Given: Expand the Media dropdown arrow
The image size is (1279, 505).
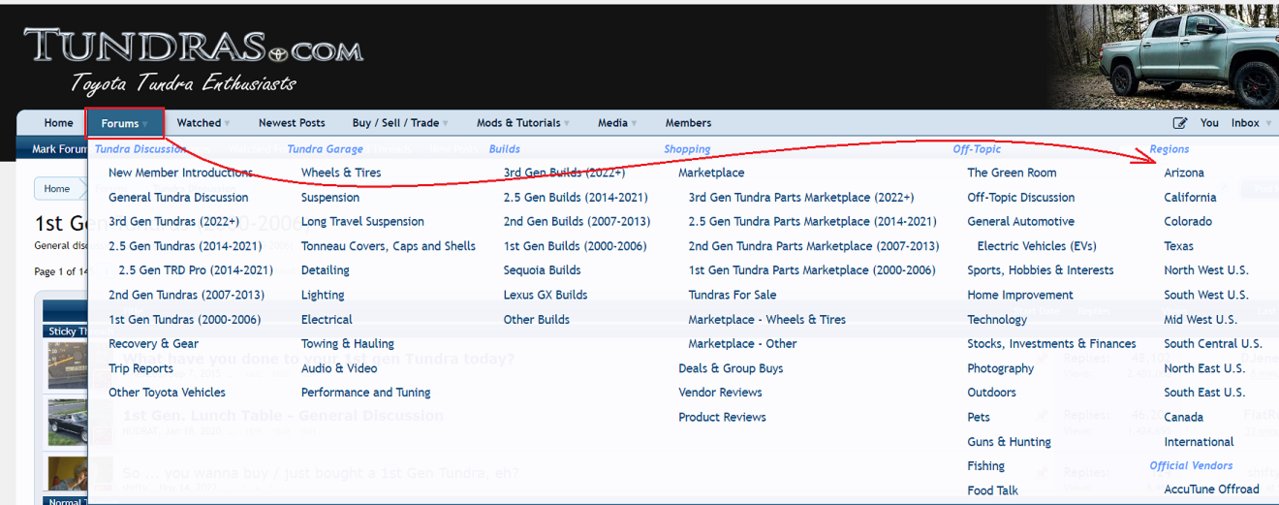Looking at the screenshot, I should point(634,124).
